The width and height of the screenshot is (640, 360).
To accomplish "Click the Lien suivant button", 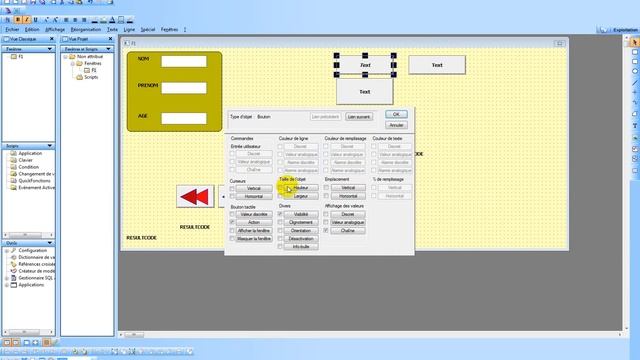I will (x=359, y=117).
